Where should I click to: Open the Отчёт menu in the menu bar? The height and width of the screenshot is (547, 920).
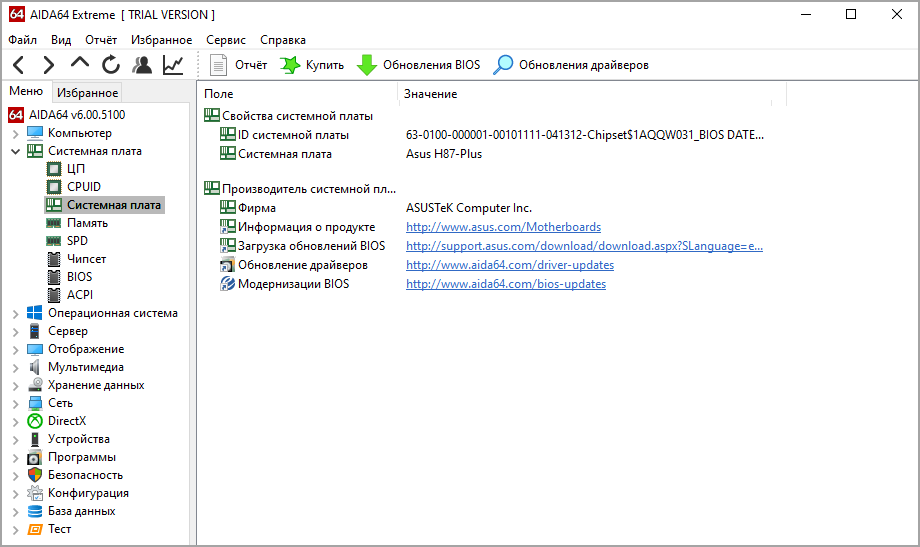tap(101, 40)
